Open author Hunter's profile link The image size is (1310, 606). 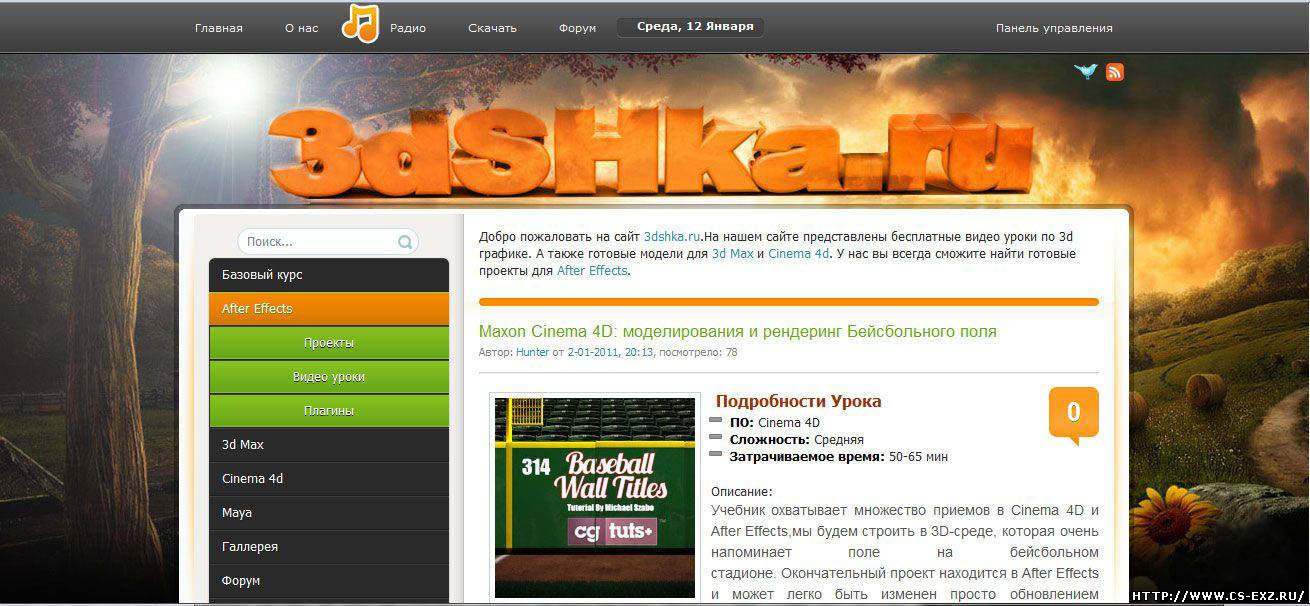pyautogui.click(x=532, y=352)
